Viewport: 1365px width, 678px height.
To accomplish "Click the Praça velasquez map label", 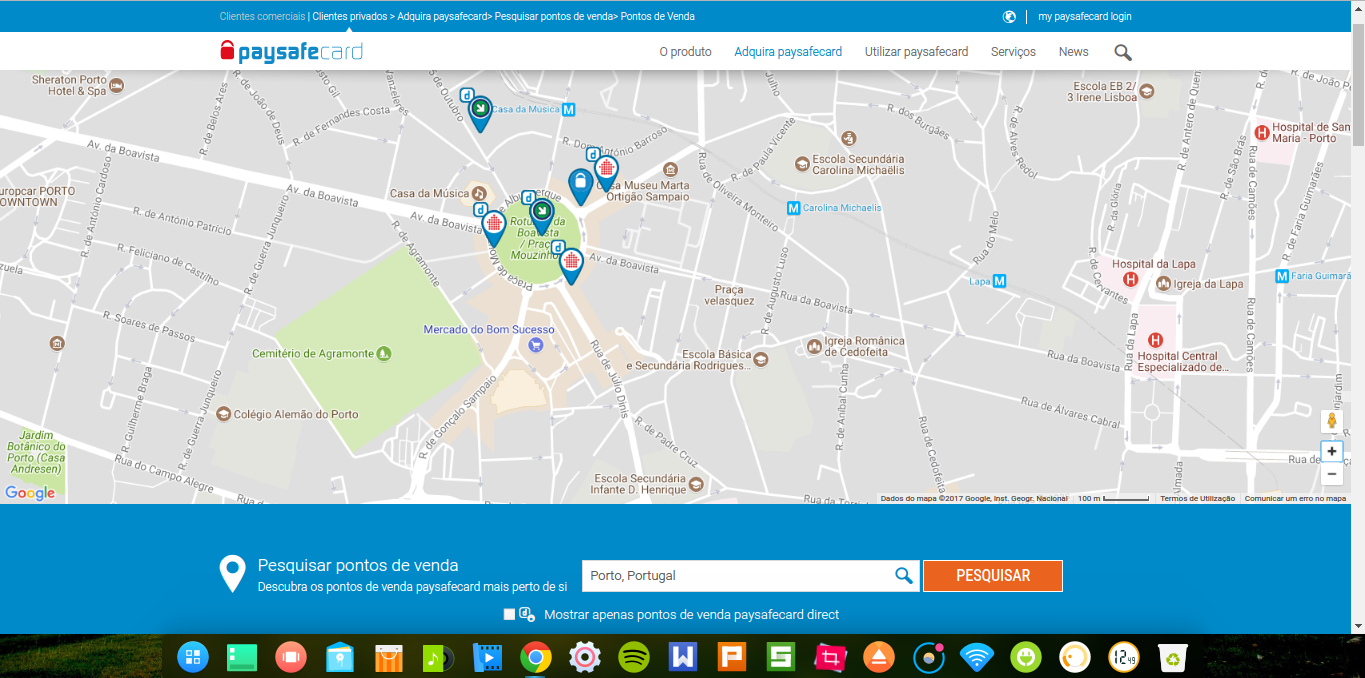I will coord(729,294).
